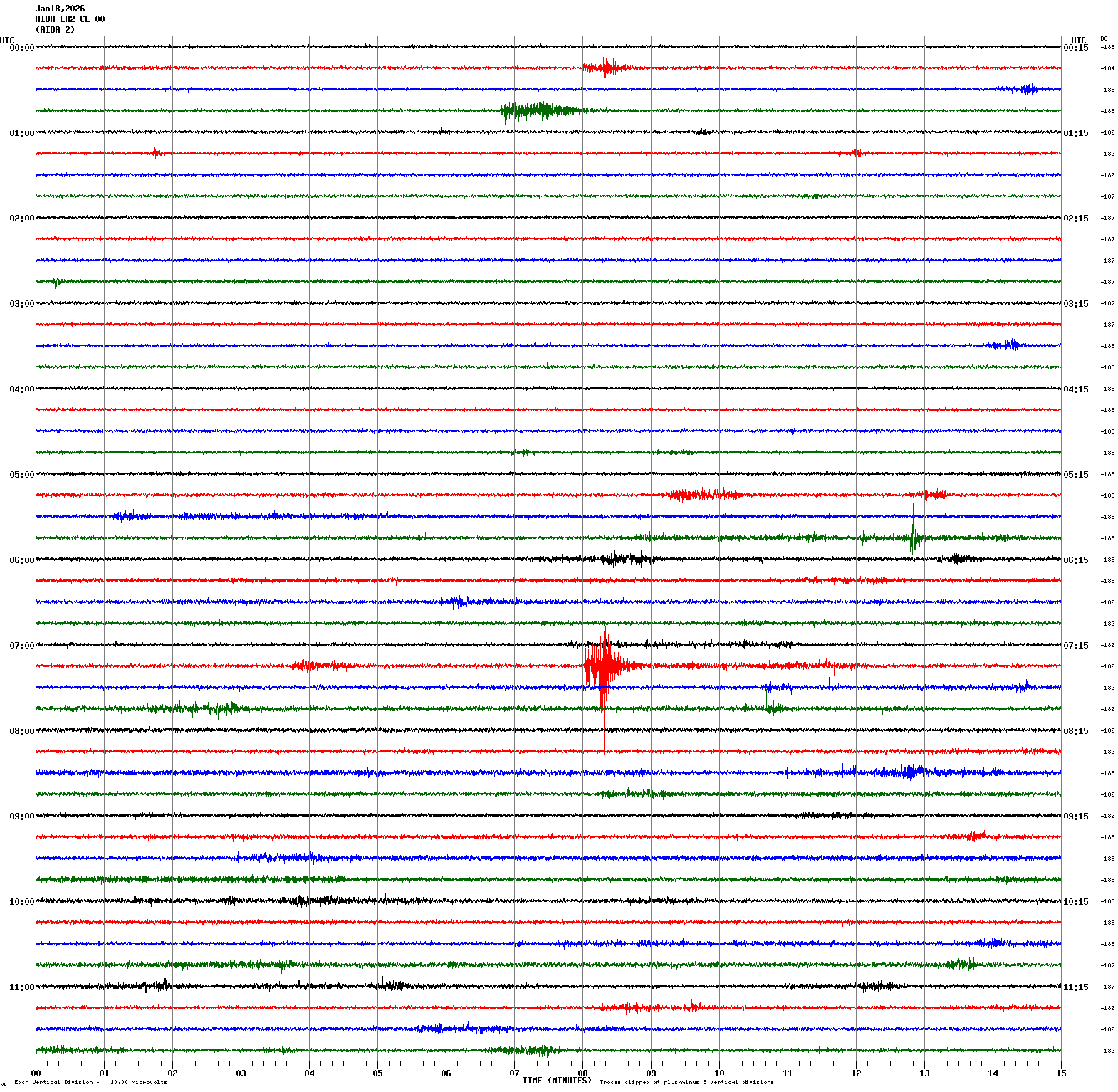Click the Jan18,2026 date label

[60, 9]
